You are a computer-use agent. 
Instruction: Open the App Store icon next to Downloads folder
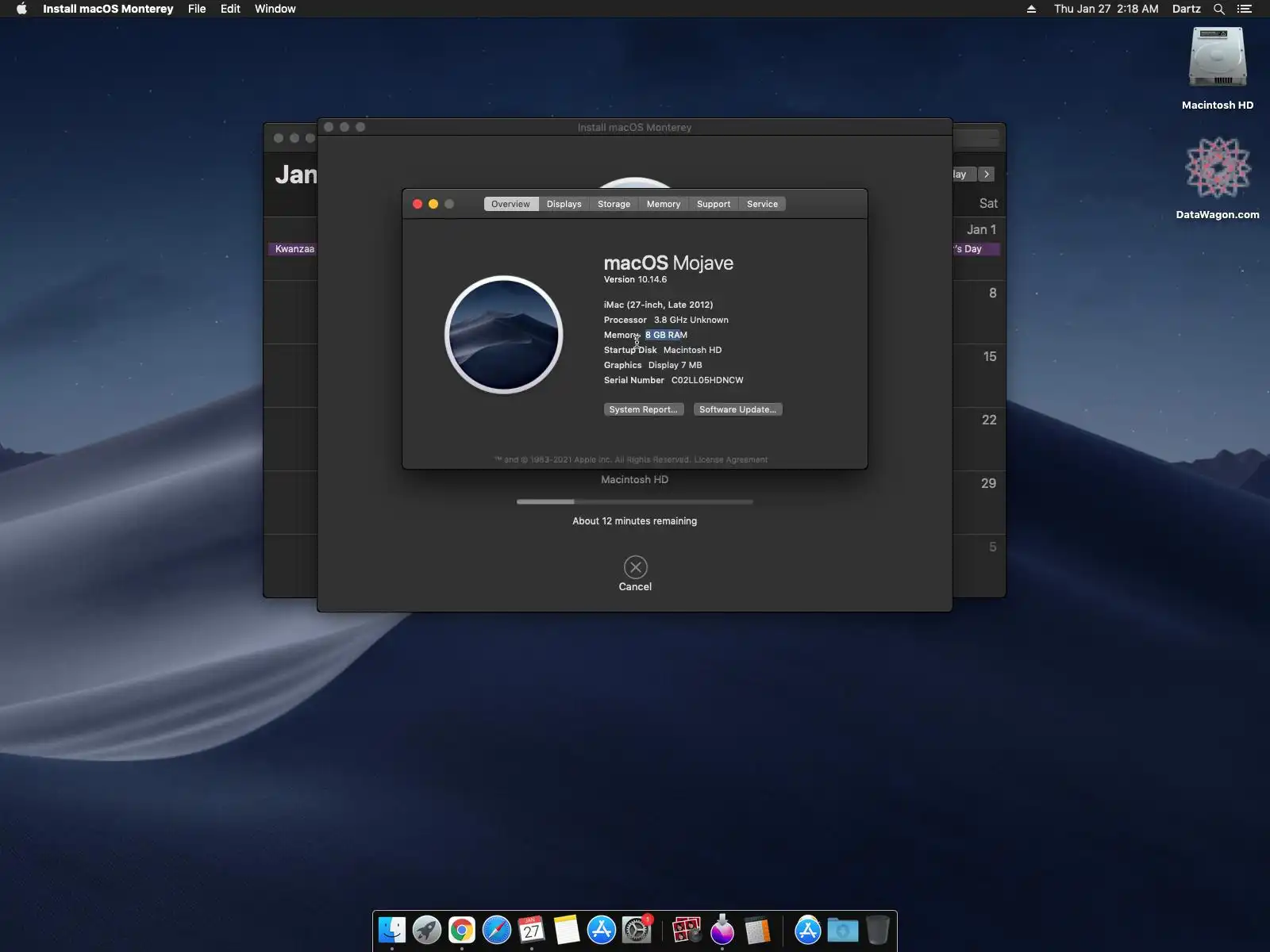807,930
